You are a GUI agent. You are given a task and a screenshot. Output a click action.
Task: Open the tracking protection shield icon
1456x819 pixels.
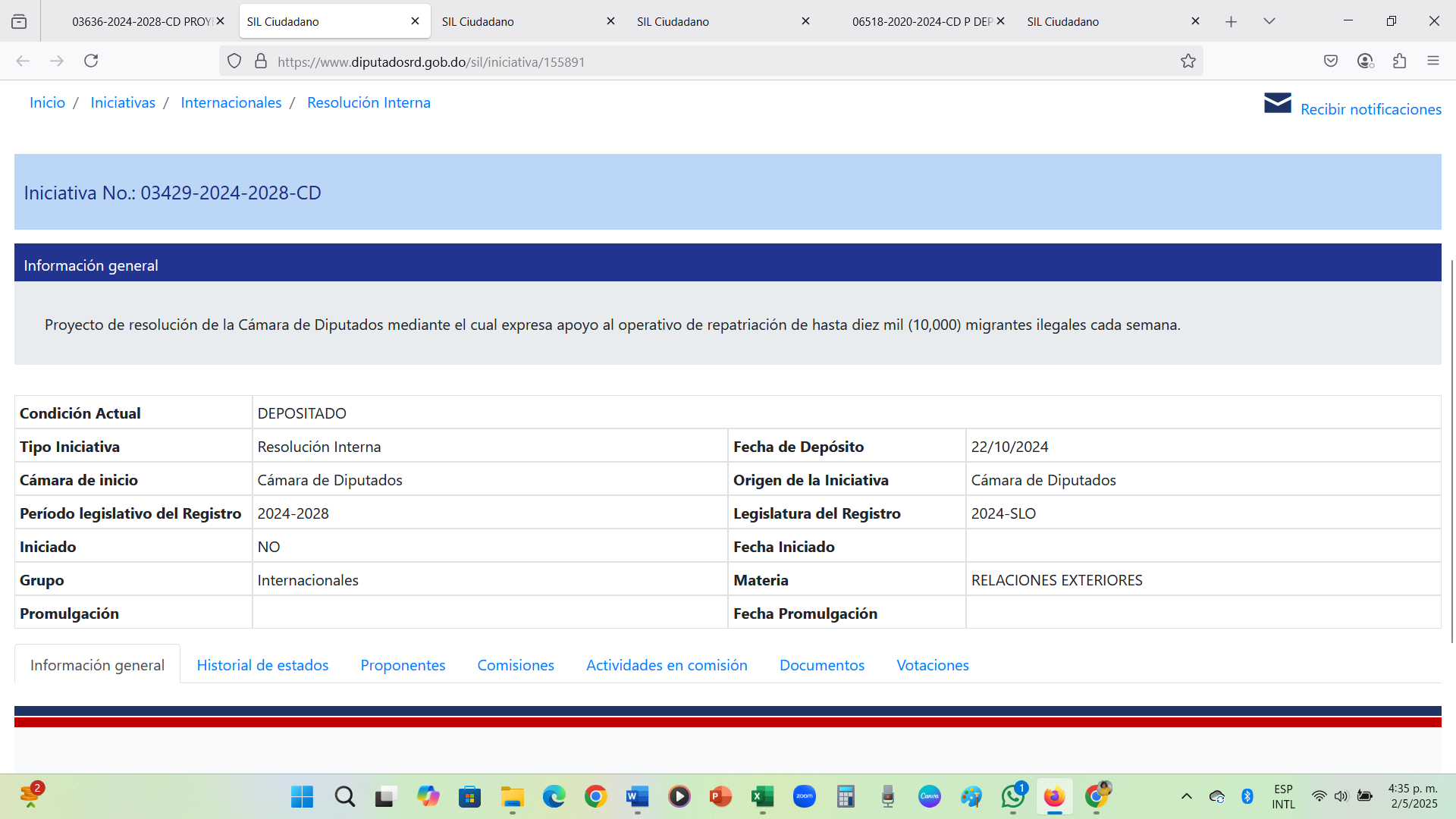tap(234, 61)
